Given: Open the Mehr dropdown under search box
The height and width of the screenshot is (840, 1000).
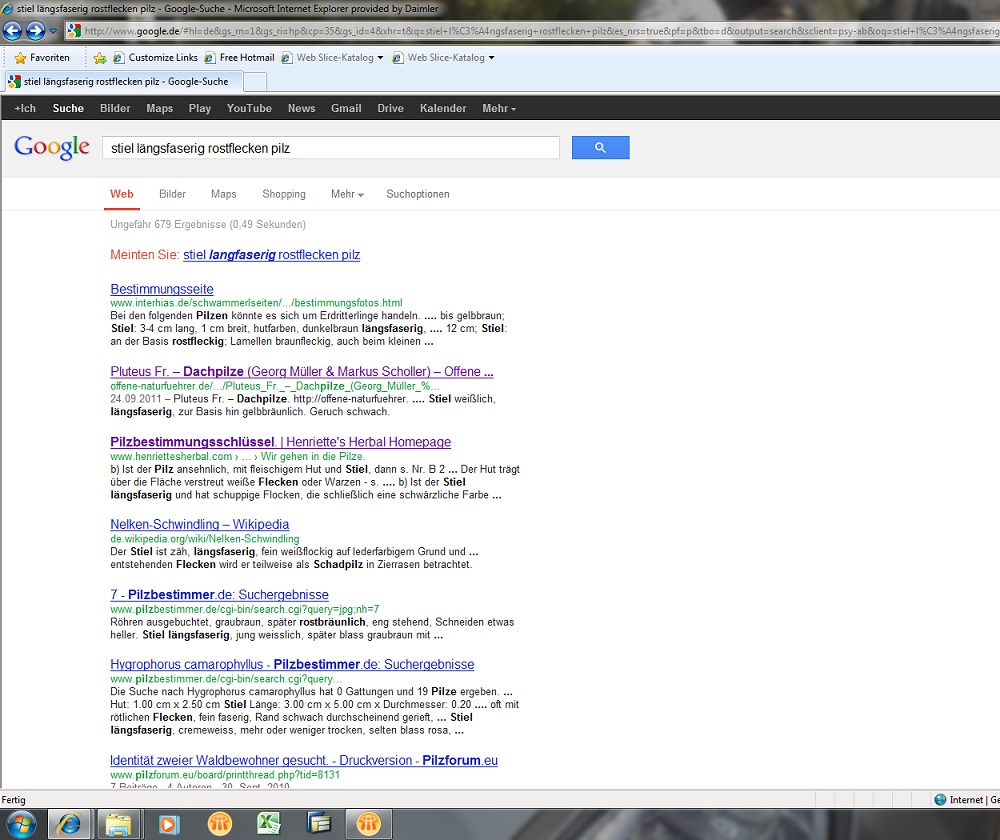Looking at the screenshot, I should coord(347,194).
